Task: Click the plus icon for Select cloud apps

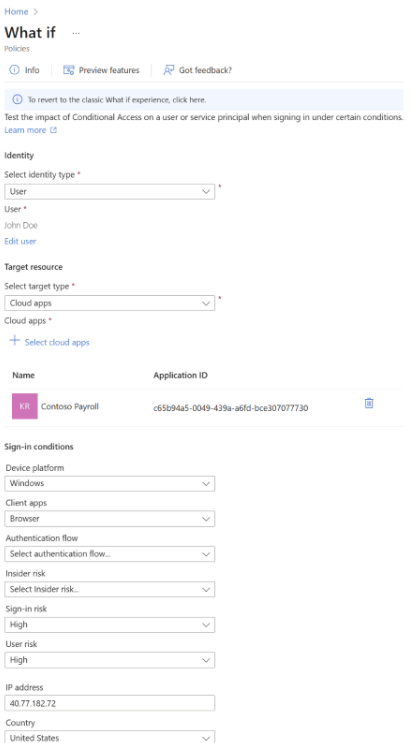Action: pyautogui.click(x=15, y=341)
